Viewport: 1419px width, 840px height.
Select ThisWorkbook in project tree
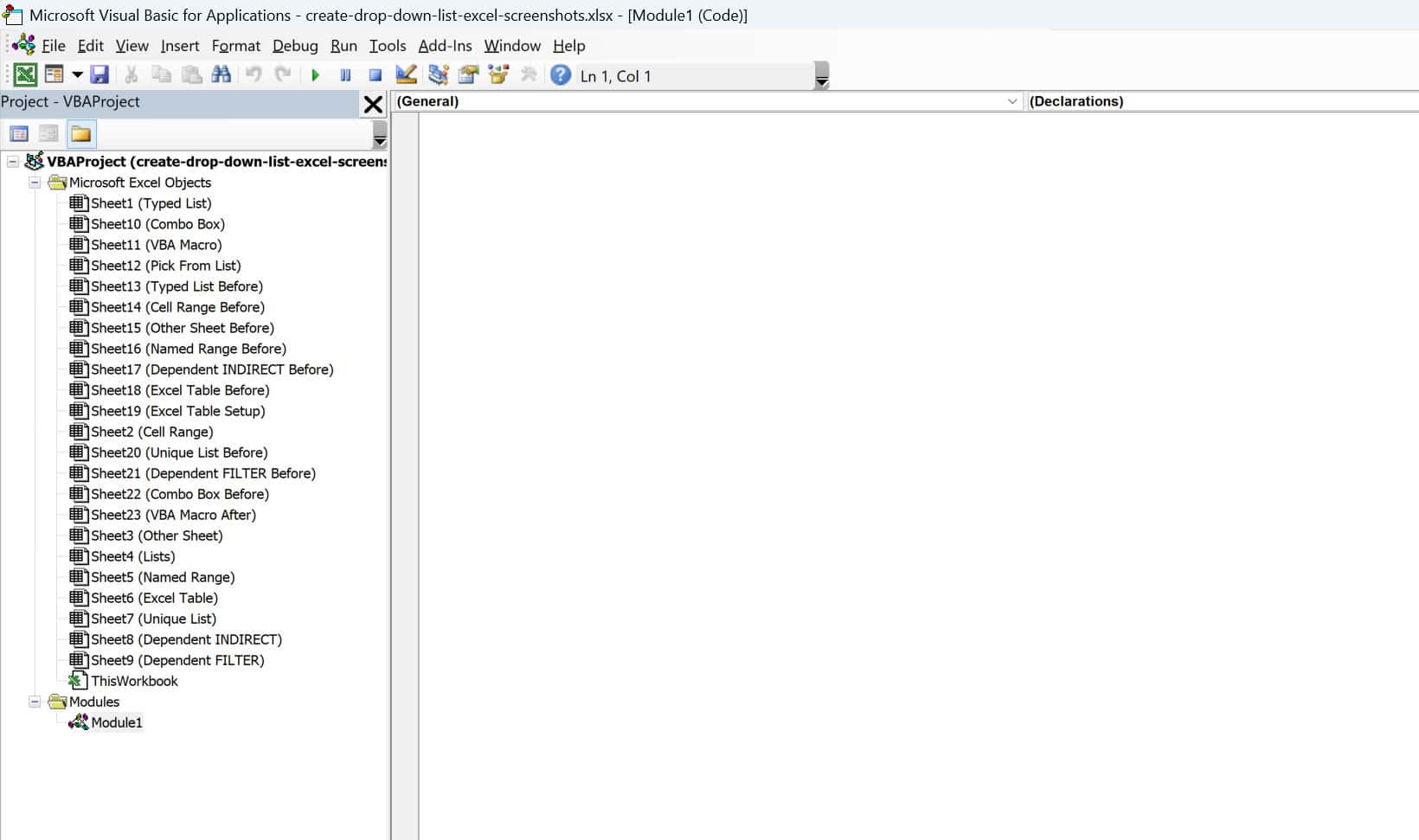coord(124,681)
